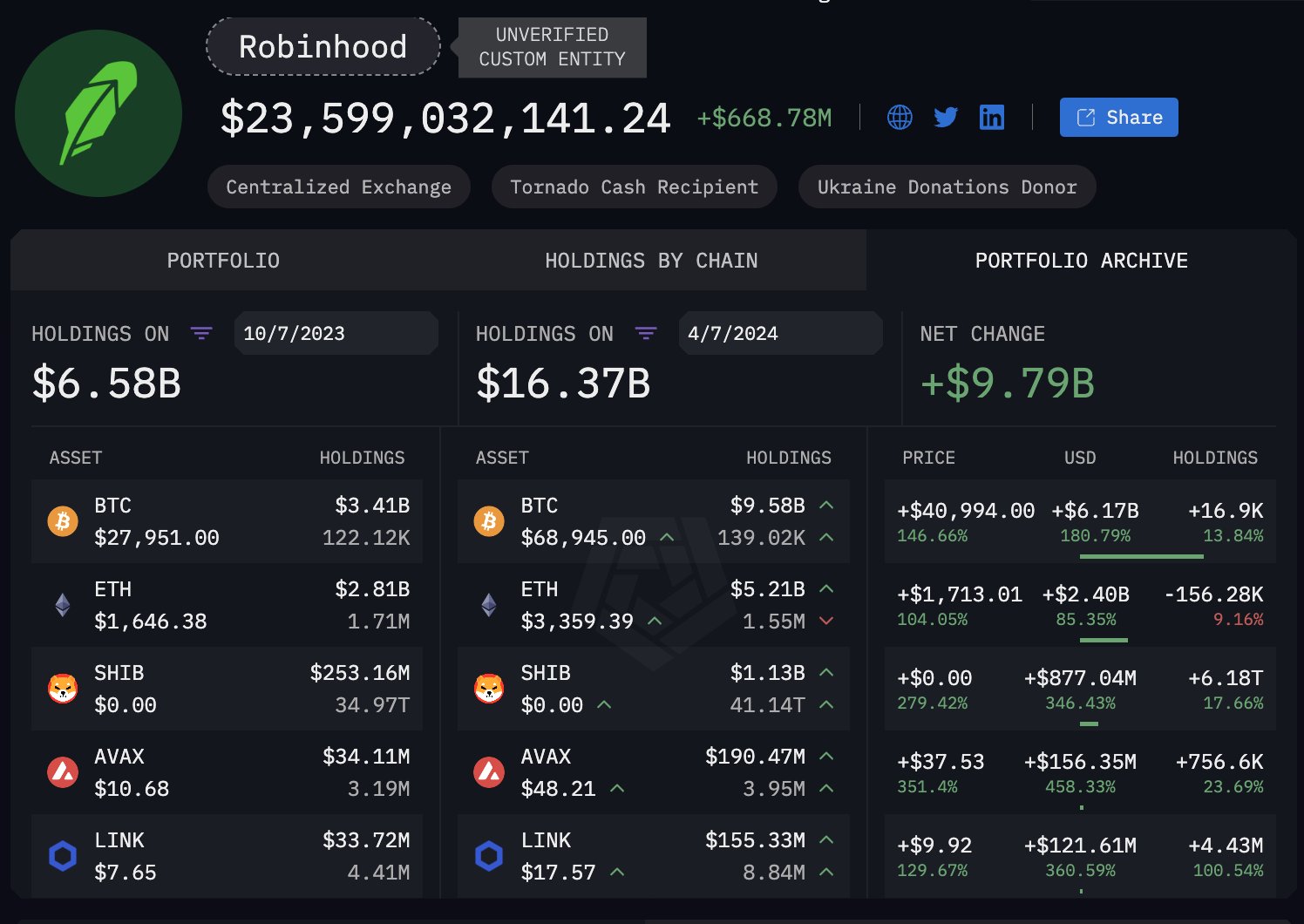Open Robinhood's LinkedIn icon
1304x924 pixels.
pyautogui.click(x=992, y=117)
